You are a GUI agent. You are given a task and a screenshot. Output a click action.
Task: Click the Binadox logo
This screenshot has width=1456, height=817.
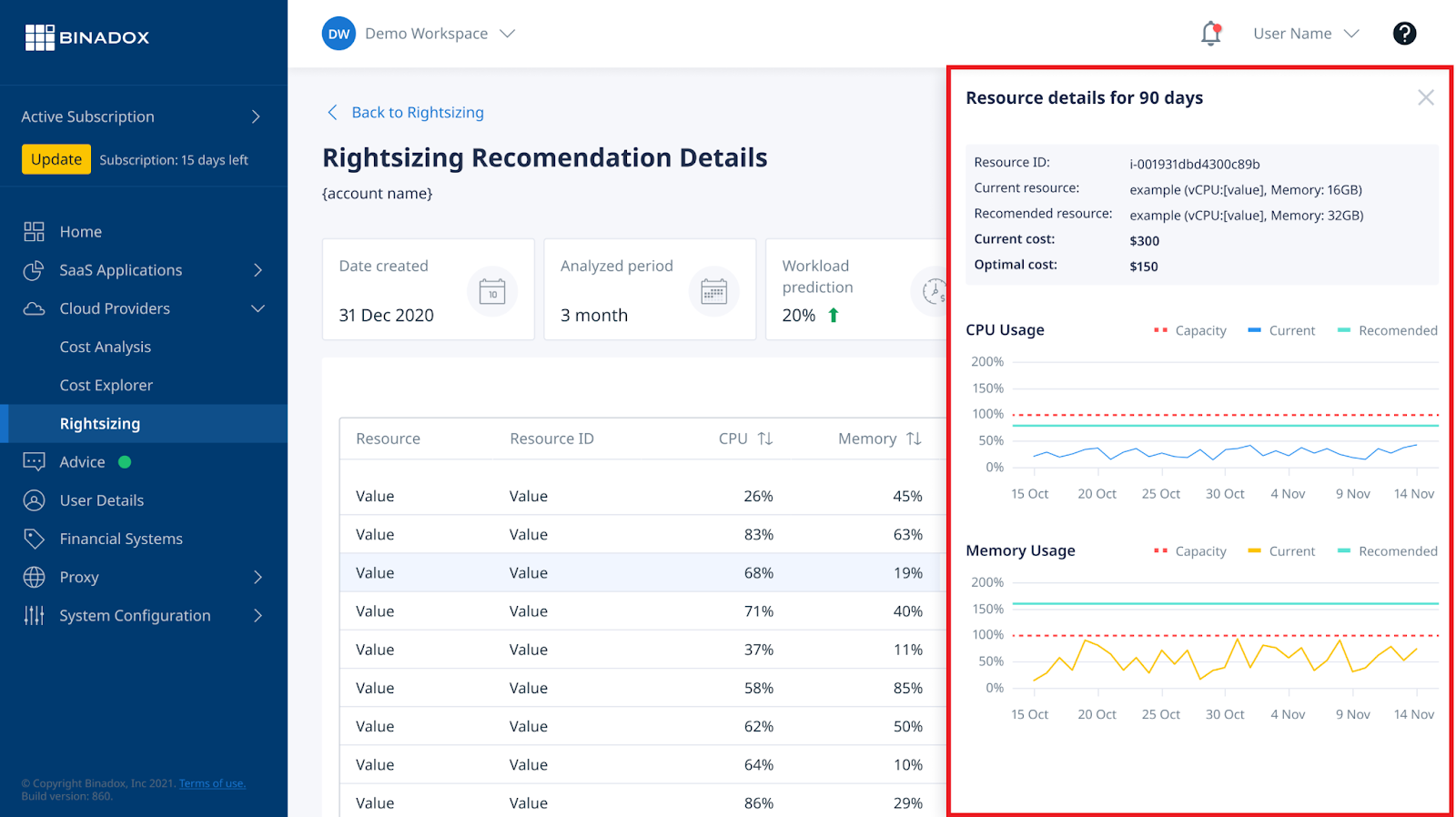tap(86, 37)
